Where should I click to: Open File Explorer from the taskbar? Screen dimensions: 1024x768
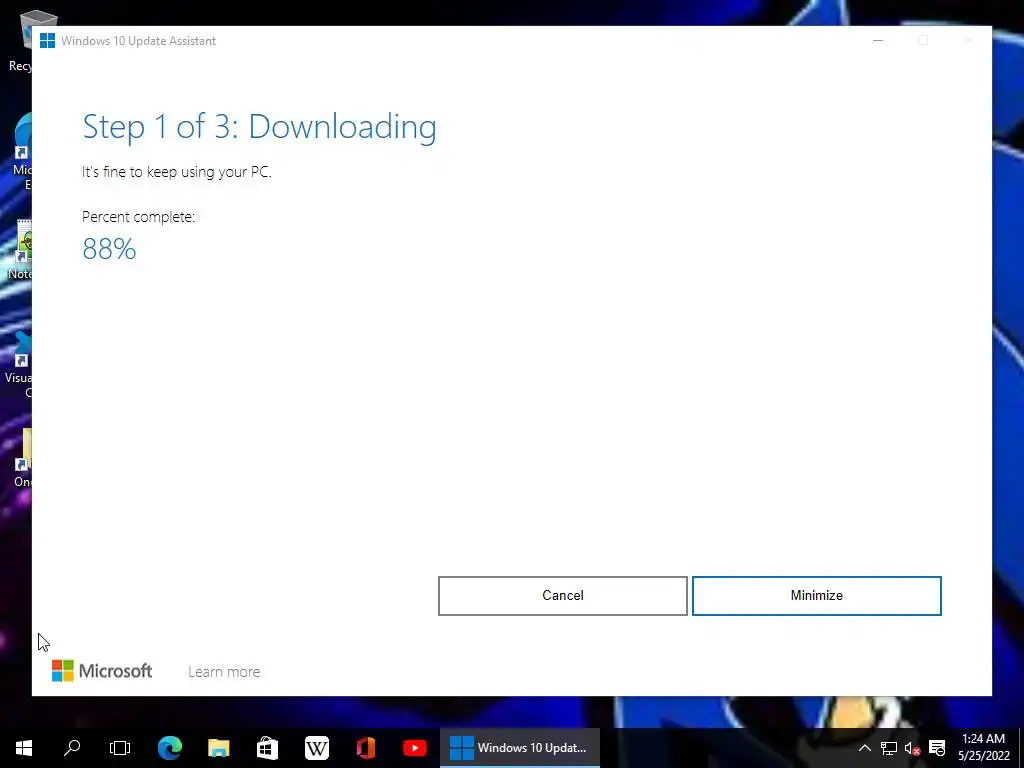click(x=219, y=748)
